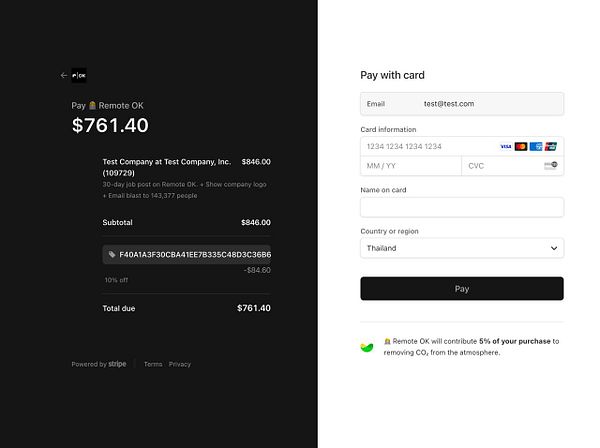The image size is (600, 448).
Task: Click the Powered by Stripe link
Action: tap(99, 364)
